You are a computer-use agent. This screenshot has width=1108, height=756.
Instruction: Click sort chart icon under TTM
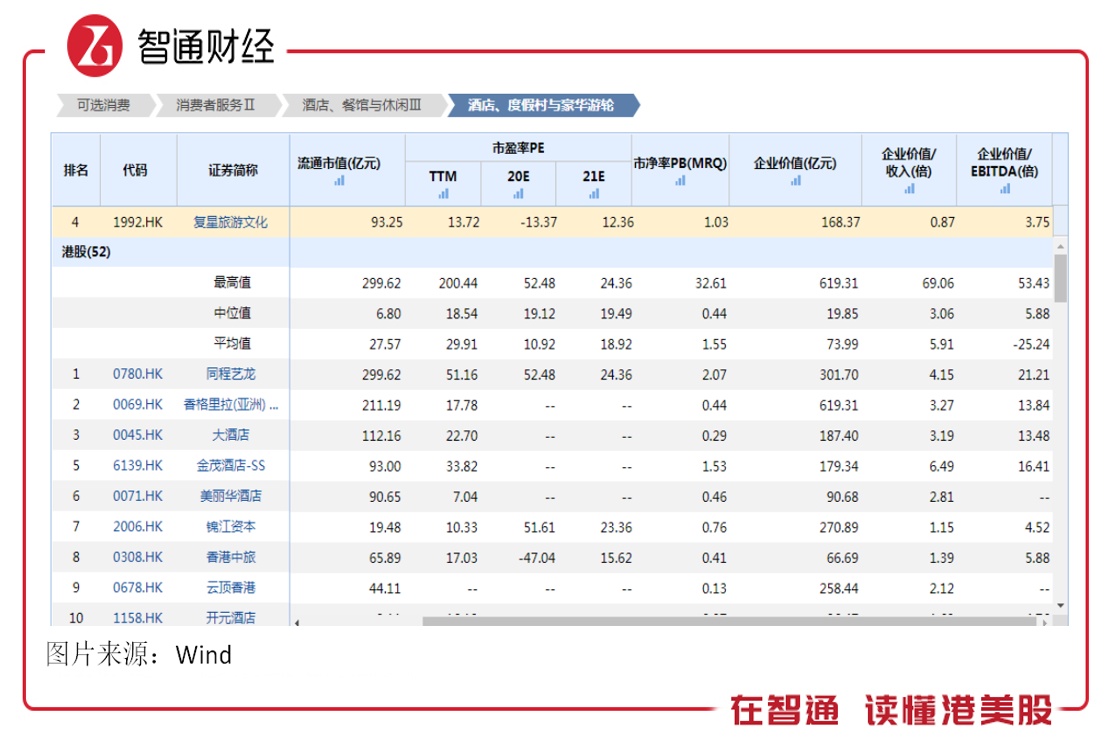pyautogui.click(x=443, y=194)
